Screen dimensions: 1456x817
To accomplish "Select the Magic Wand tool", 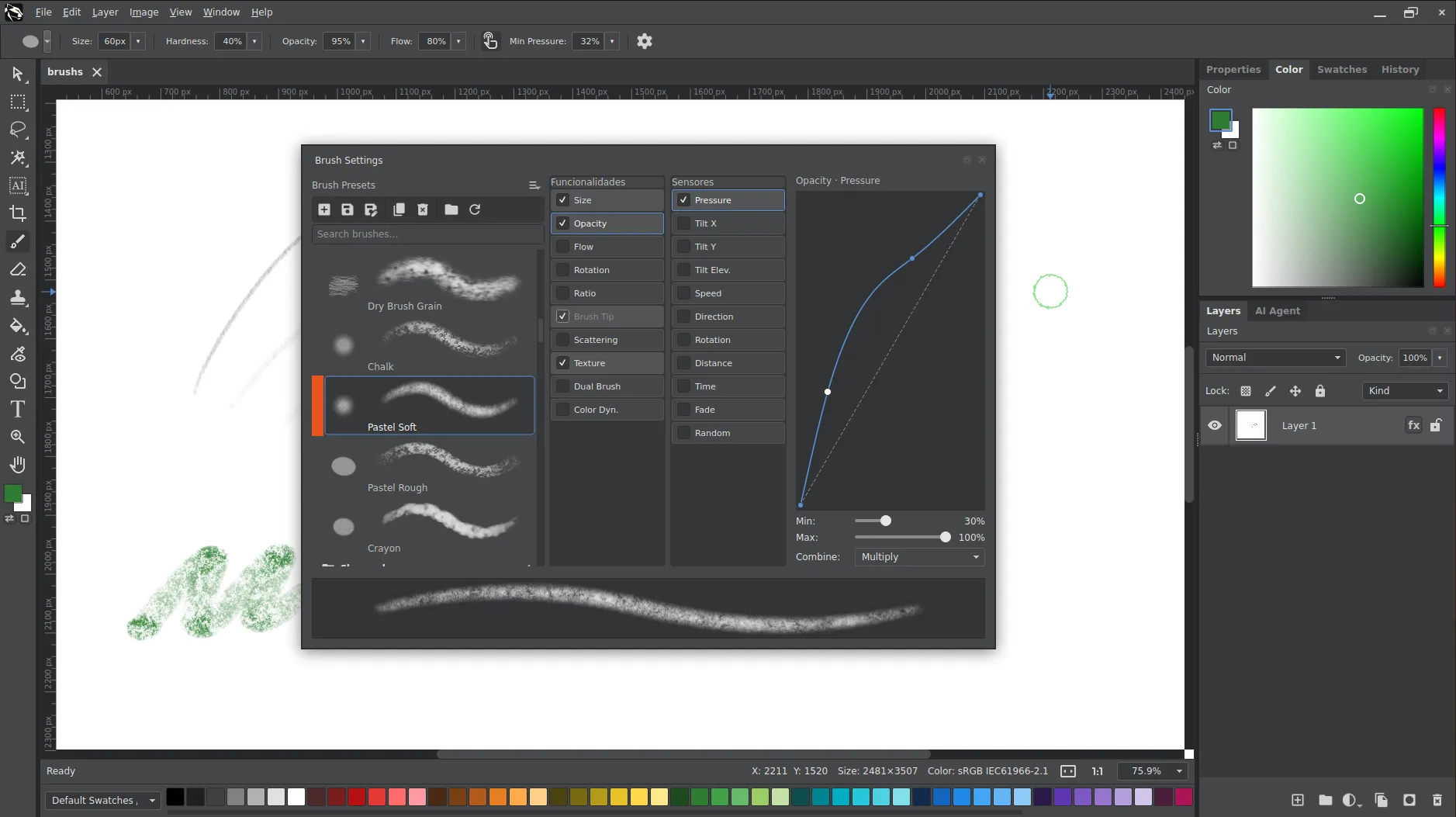I will (x=18, y=158).
